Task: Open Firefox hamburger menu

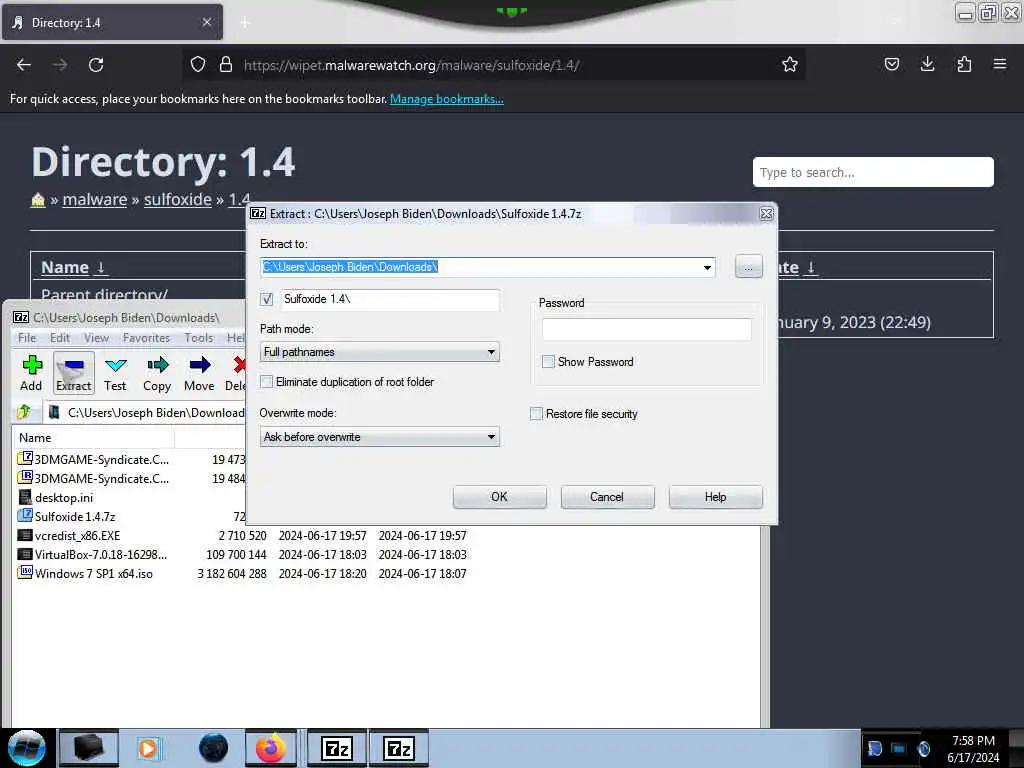Action: tap(1000, 64)
